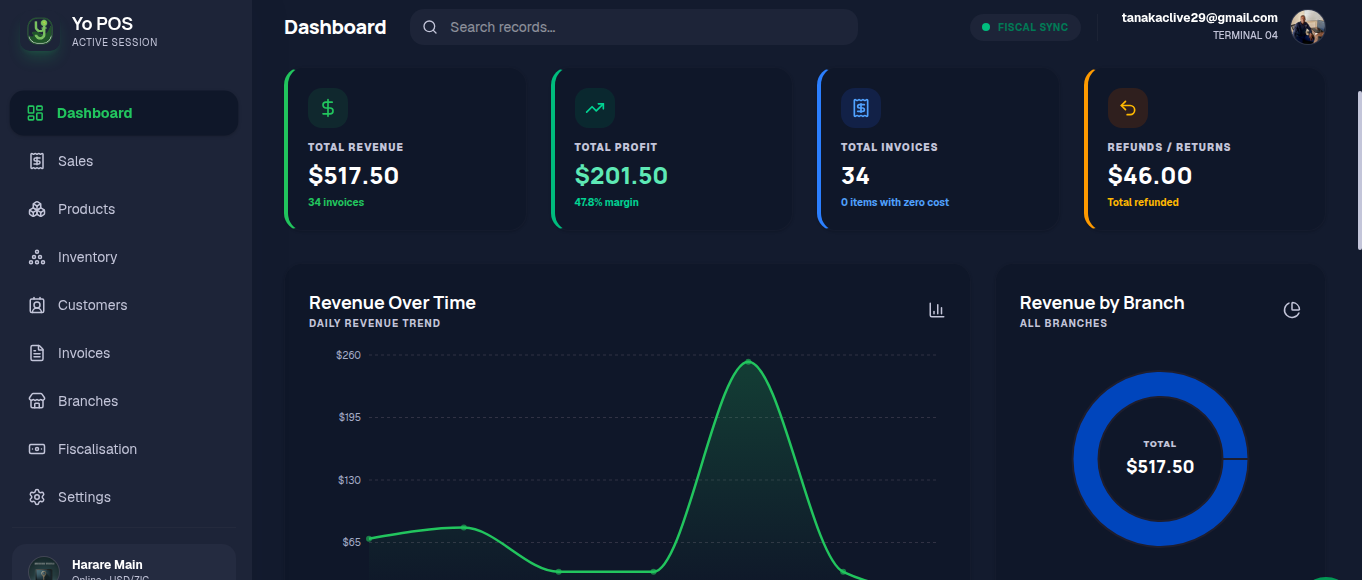Click the Harare Main branch selector

[124, 563]
